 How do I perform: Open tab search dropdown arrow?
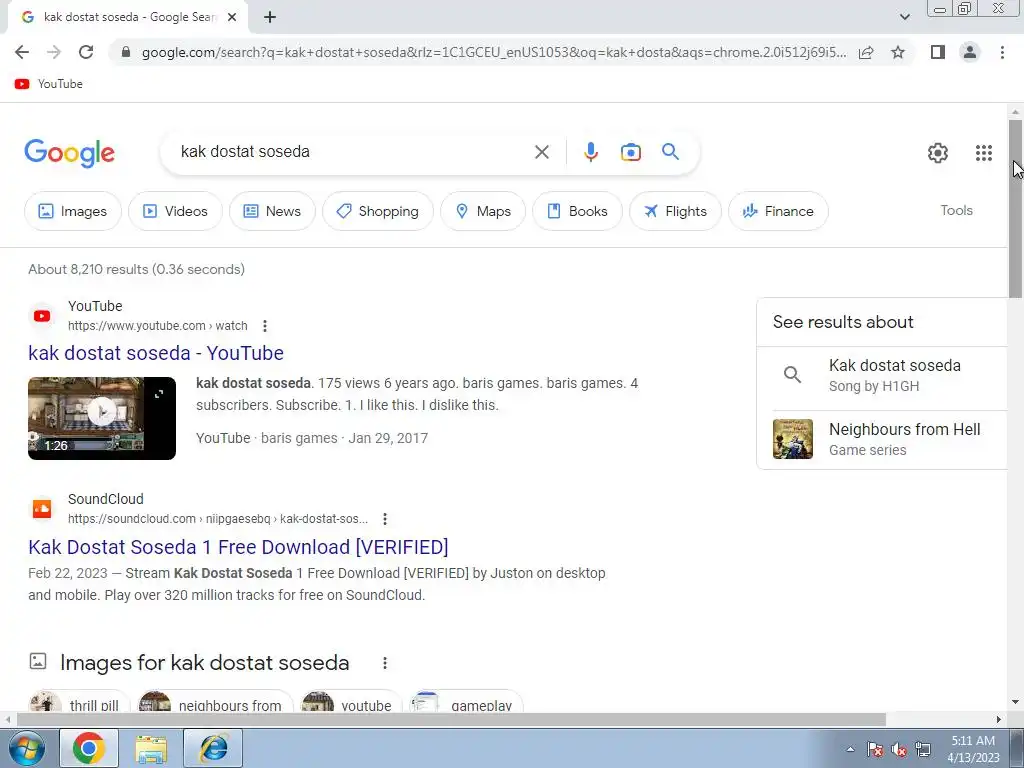click(x=904, y=18)
